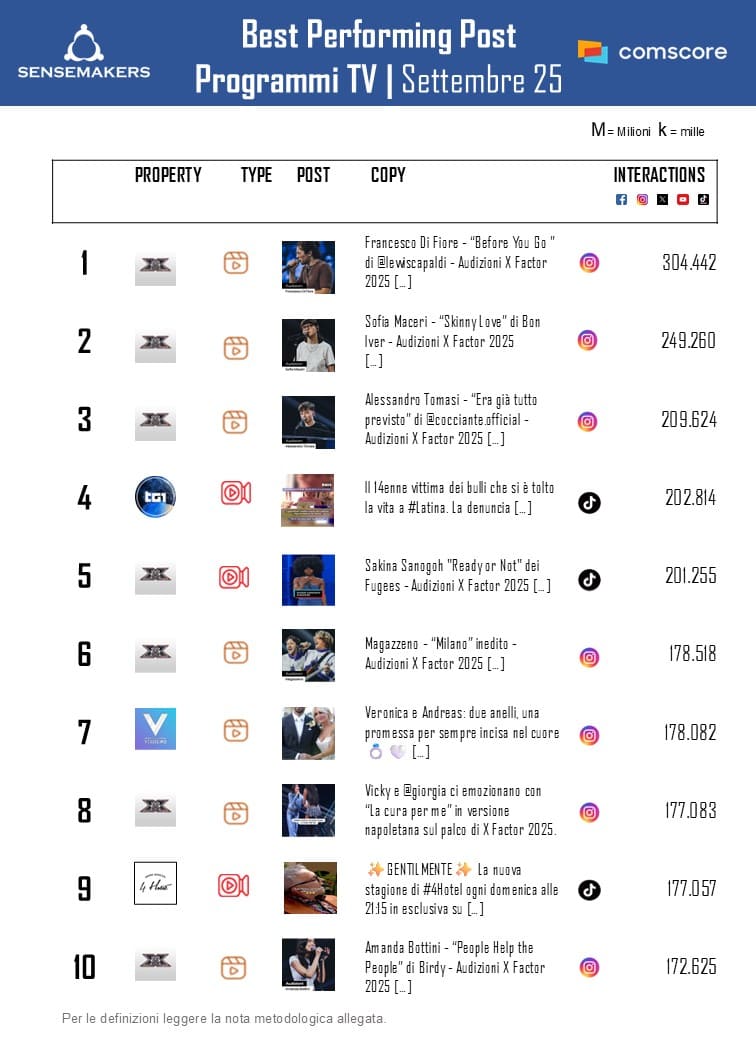Click the Comscore logo in the header
Viewport: 756px width, 1058px height.
tap(652, 52)
